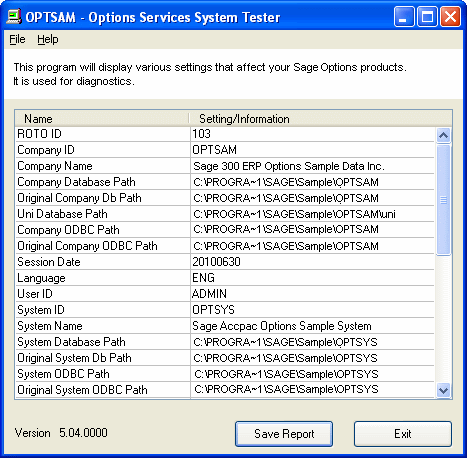Select the System ODBC Path label
Image resolution: width=467 pixels, height=458 pixels.
click(x=63, y=374)
